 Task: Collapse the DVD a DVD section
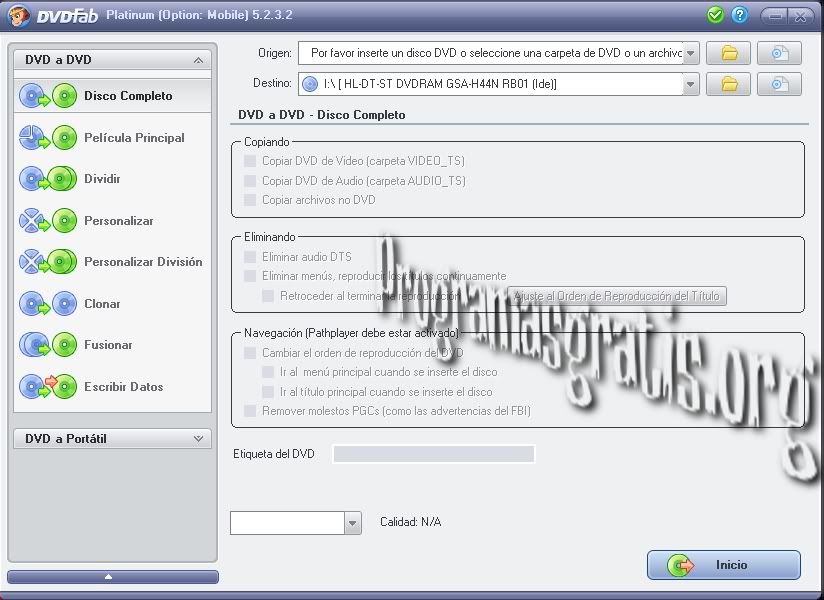(x=198, y=60)
